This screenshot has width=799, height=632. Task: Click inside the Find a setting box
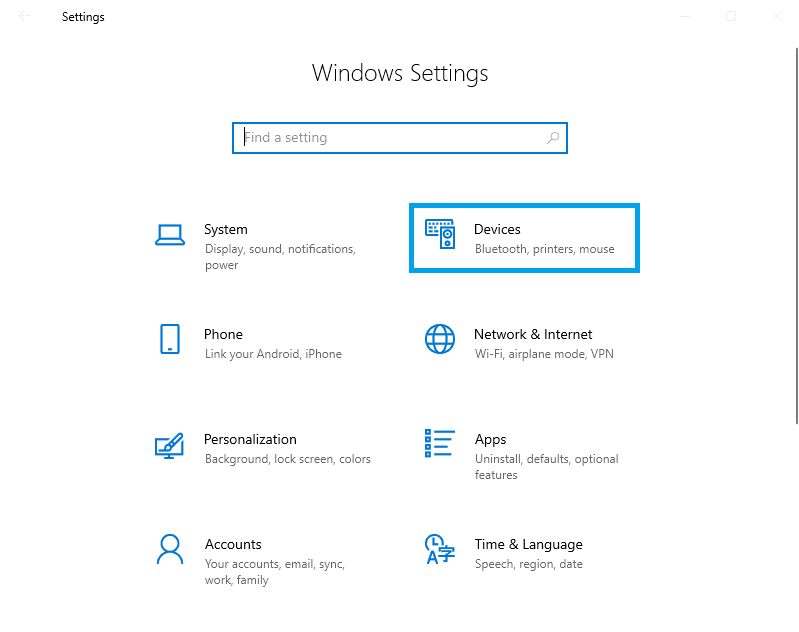click(x=400, y=138)
